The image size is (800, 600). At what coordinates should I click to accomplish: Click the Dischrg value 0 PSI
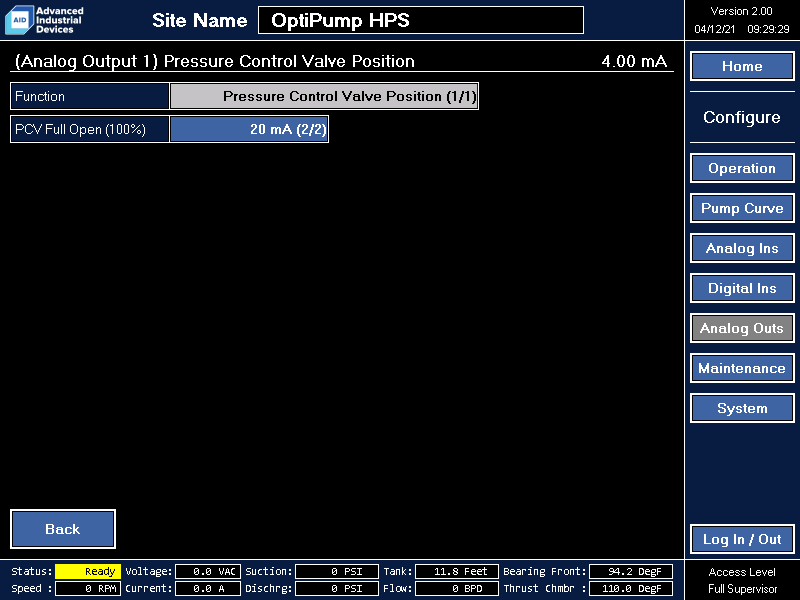click(x=337, y=588)
